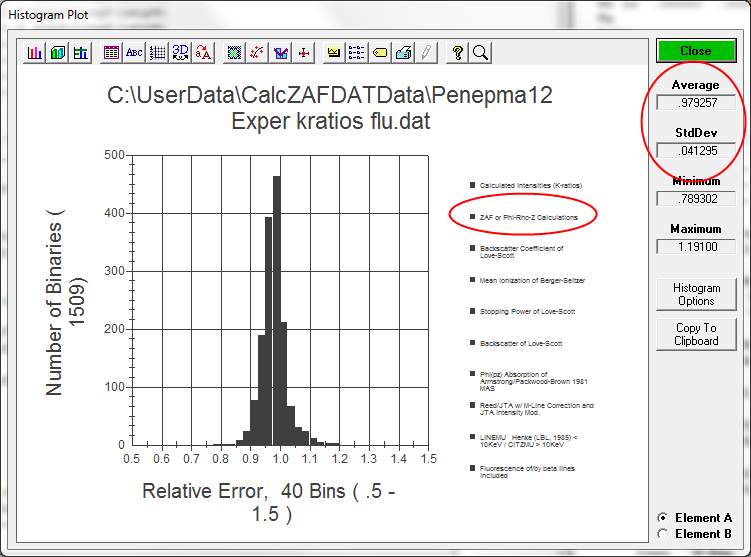Click the yellow question mark help icon
This screenshot has height=557, width=751.
click(x=458, y=53)
